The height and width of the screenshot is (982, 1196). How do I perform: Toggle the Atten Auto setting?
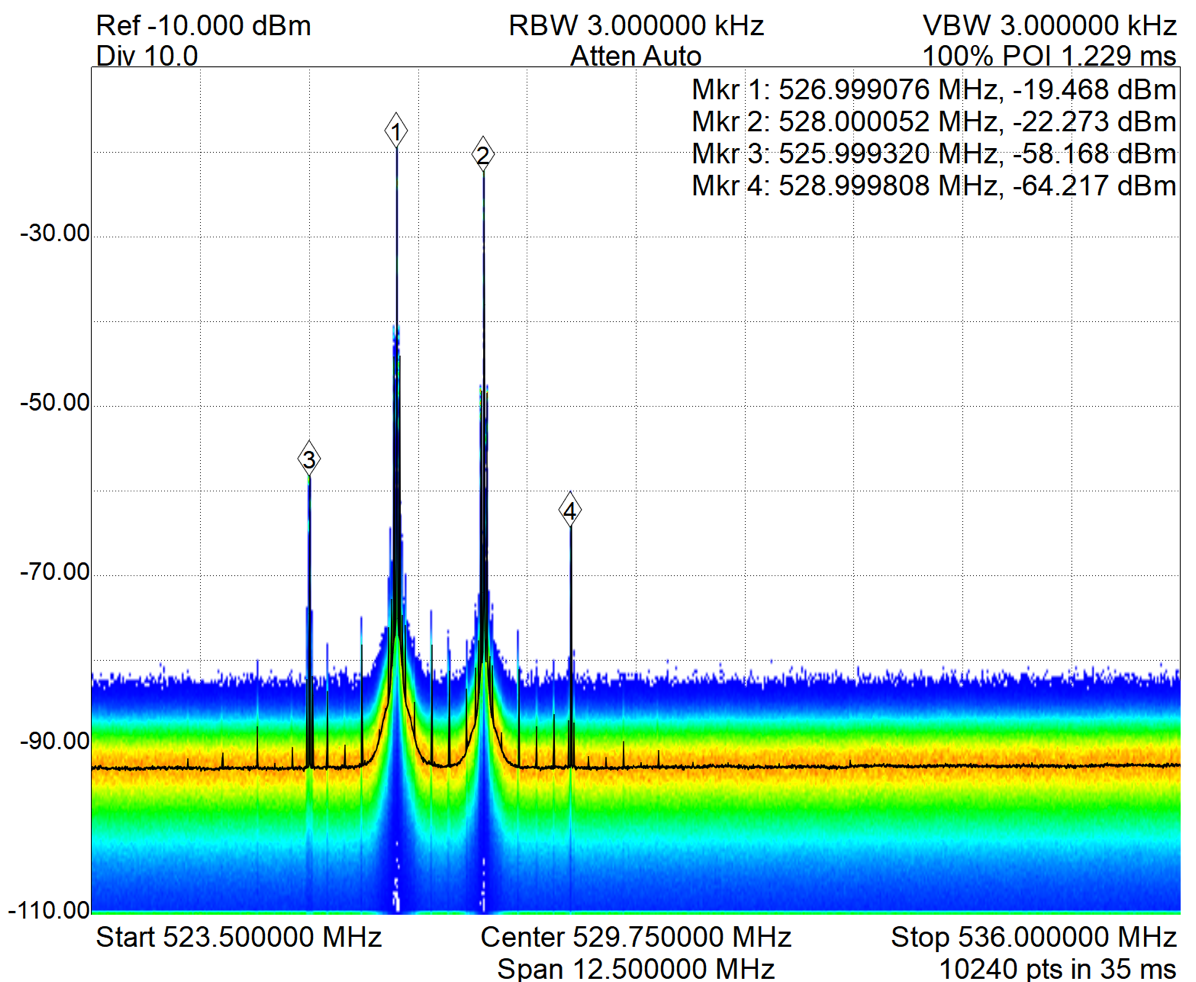point(636,56)
